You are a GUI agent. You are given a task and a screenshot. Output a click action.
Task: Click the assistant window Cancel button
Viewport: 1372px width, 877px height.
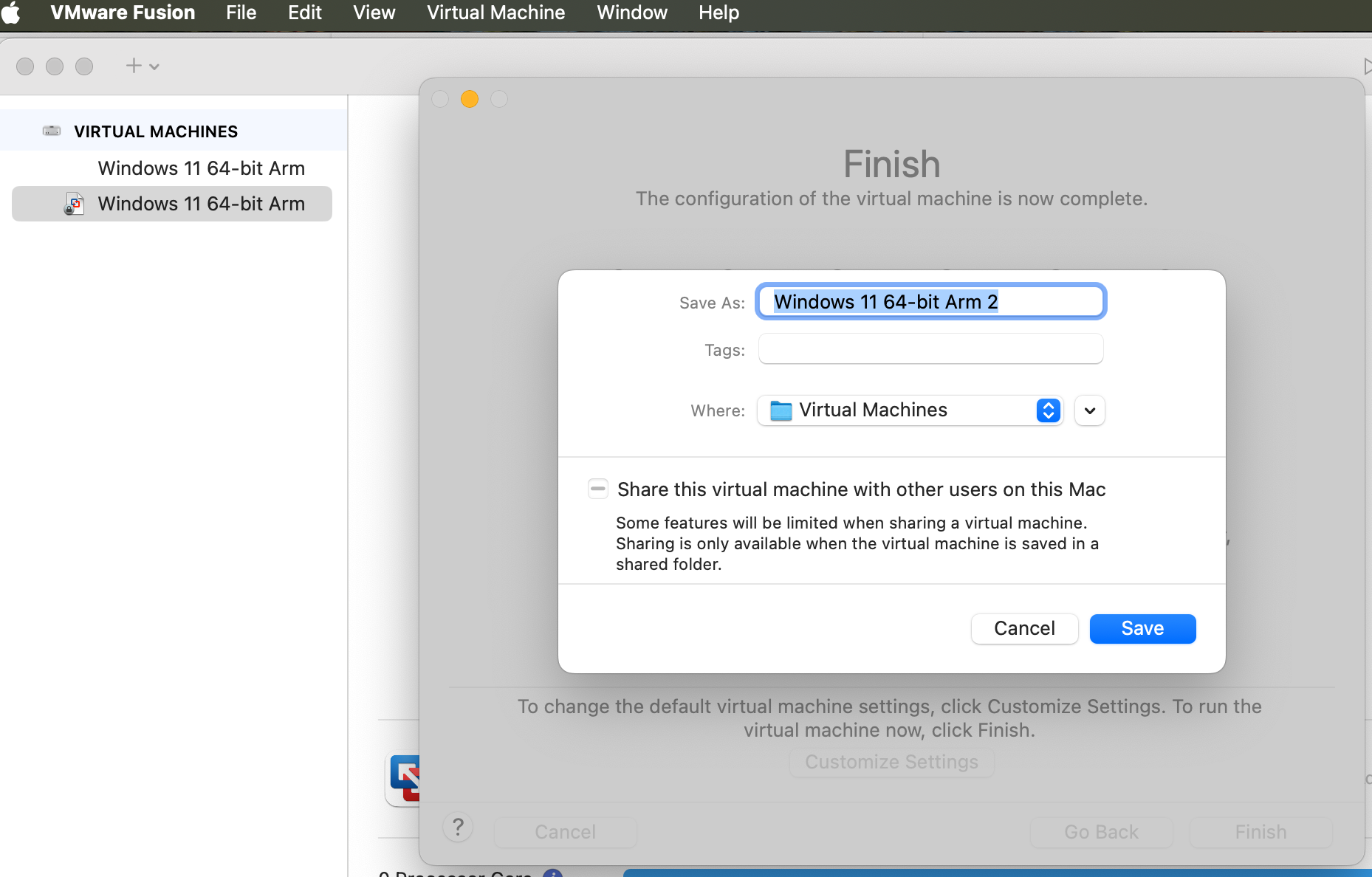click(x=565, y=832)
